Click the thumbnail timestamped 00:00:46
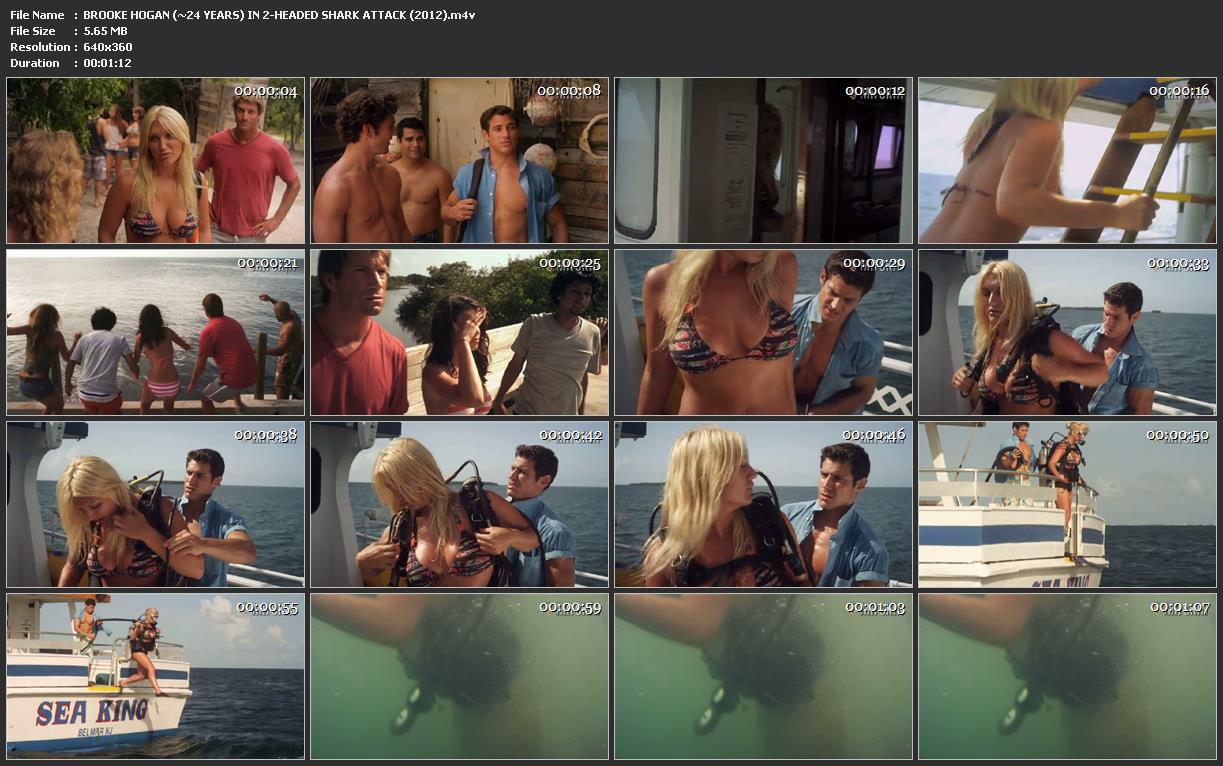The image size is (1223, 766). pos(763,504)
